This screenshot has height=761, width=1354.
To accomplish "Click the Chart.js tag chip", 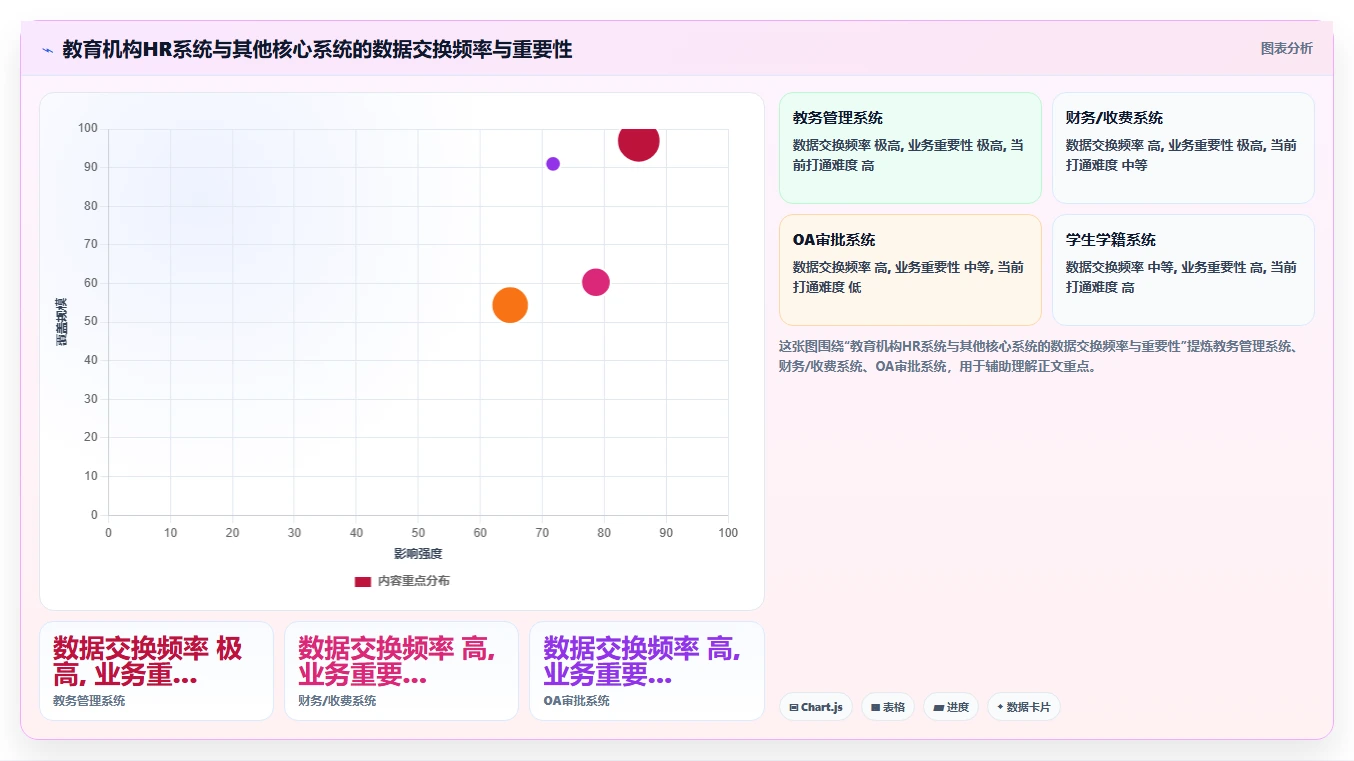I will point(816,707).
